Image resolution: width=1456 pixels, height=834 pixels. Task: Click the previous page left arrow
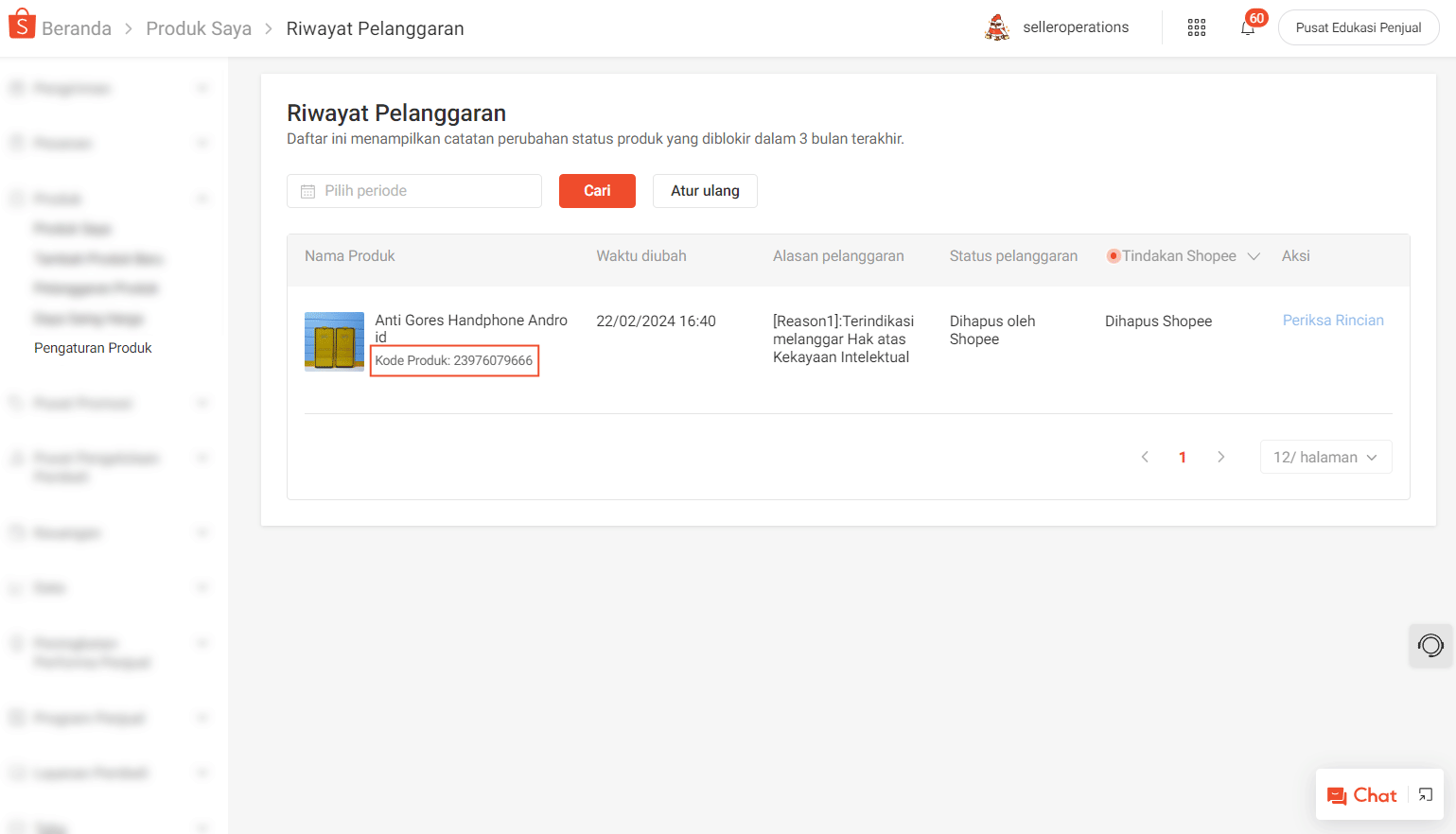pos(1145,457)
